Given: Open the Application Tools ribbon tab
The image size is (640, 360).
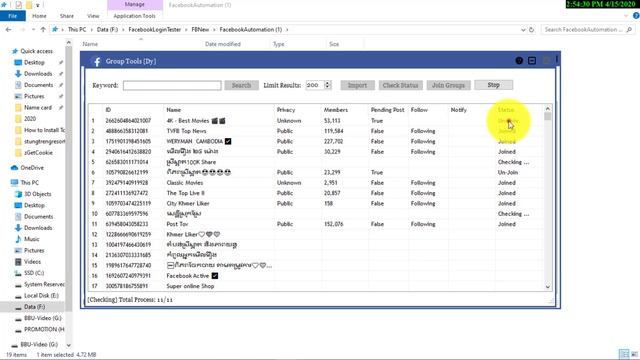Looking at the screenshot, I should click(x=134, y=16).
